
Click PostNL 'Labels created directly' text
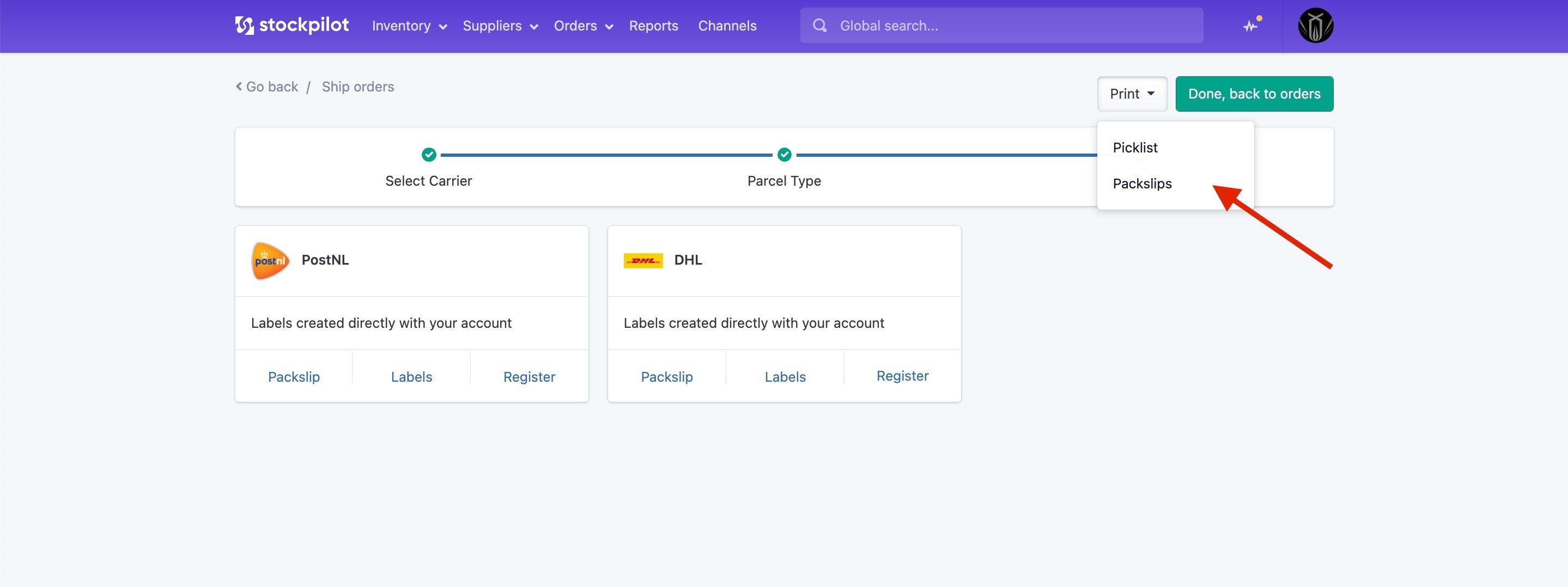click(381, 323)
